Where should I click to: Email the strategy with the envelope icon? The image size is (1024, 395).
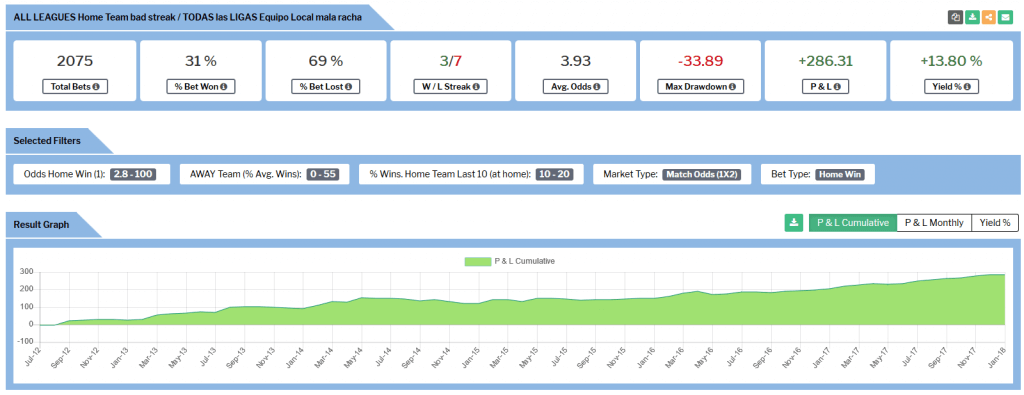[1006, 18]
